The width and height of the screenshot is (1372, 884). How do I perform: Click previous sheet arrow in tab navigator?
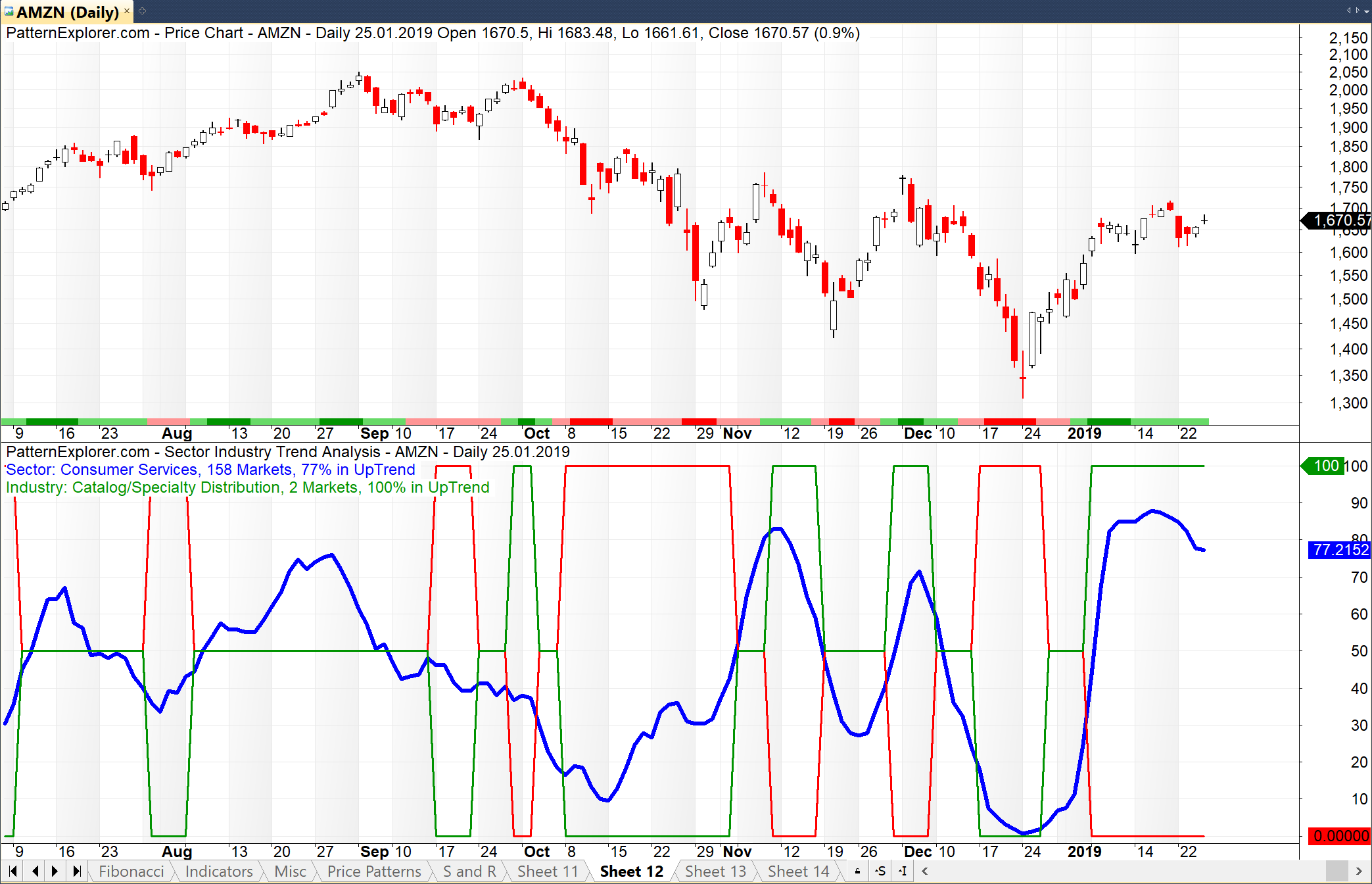tap(35, 872)
